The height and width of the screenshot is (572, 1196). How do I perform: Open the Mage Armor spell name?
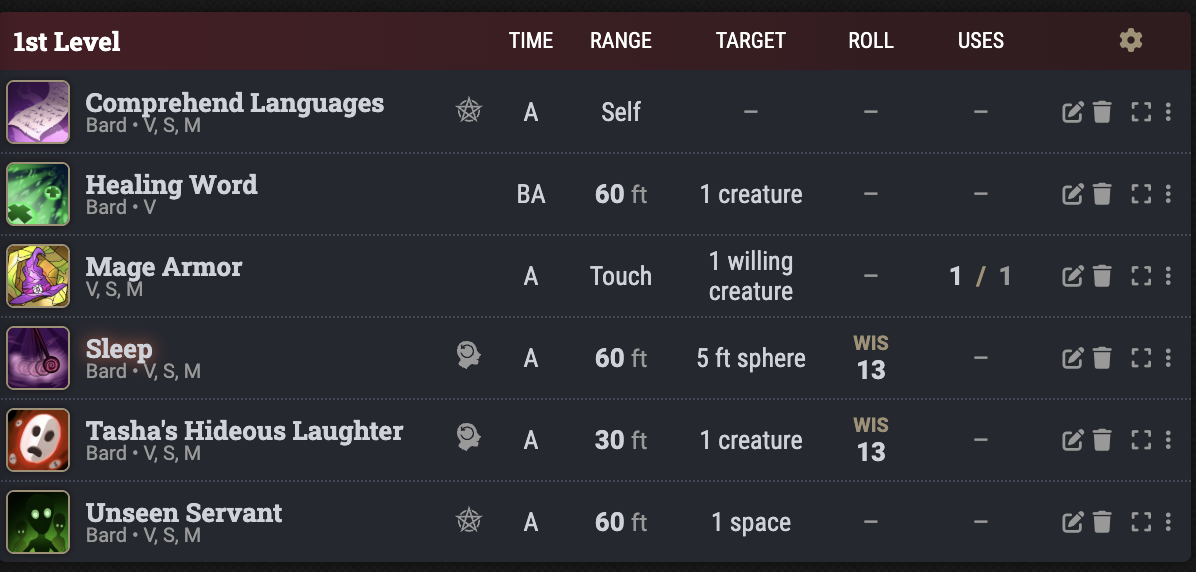coord(164,267)
